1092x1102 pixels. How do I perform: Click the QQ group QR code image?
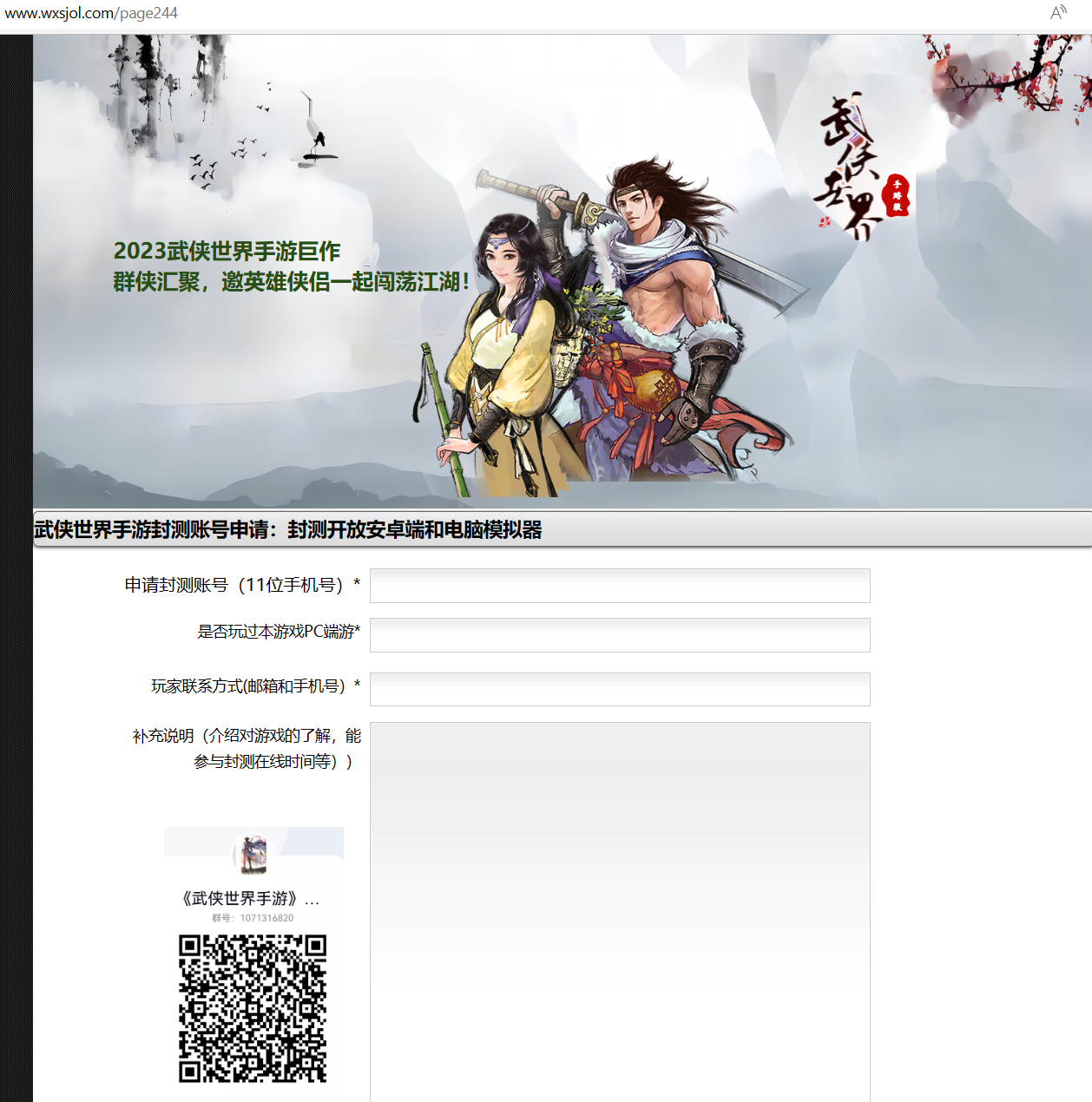[253, 1008]
